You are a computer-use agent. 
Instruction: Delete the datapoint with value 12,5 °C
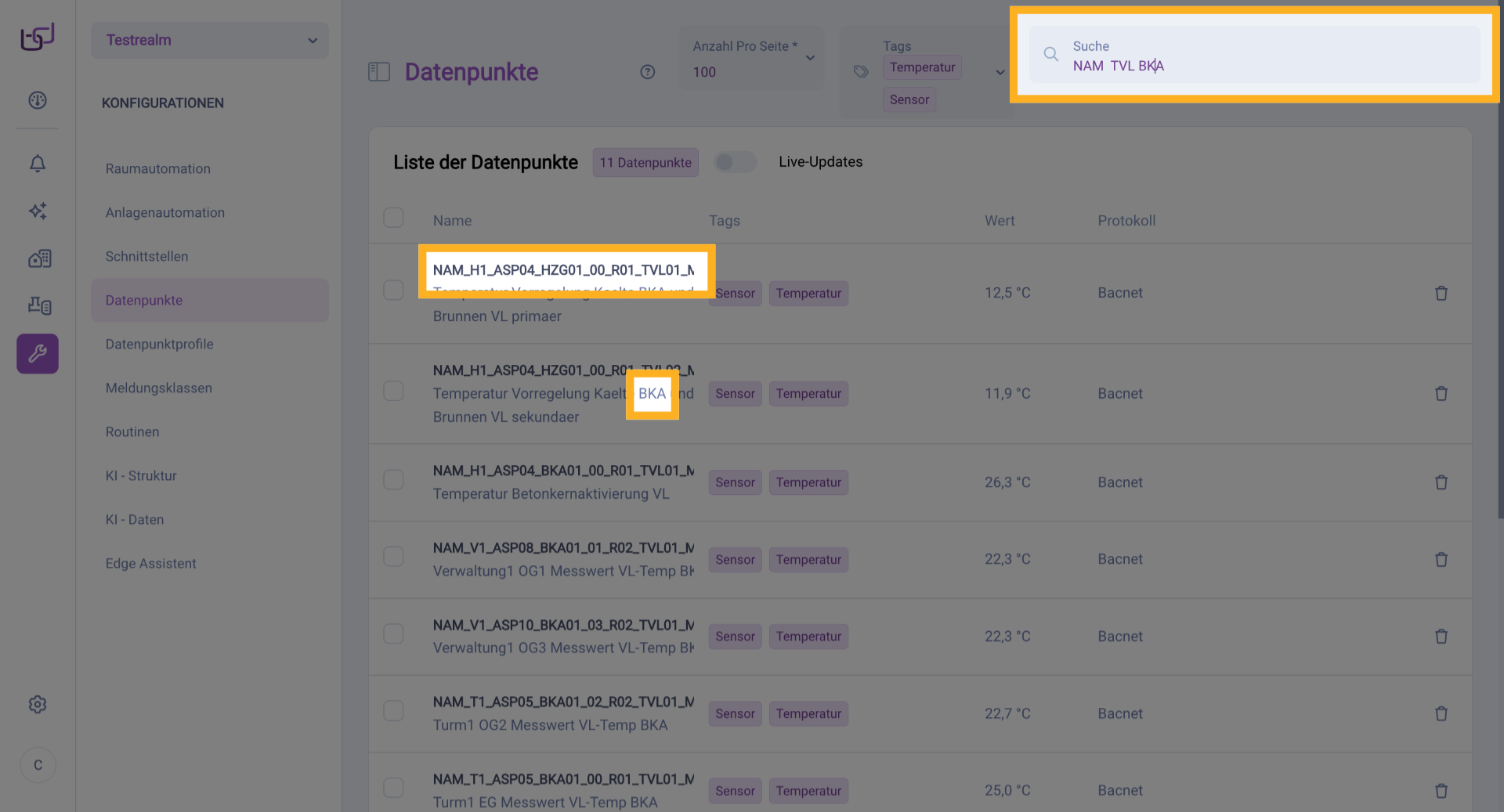(1441, 293)
